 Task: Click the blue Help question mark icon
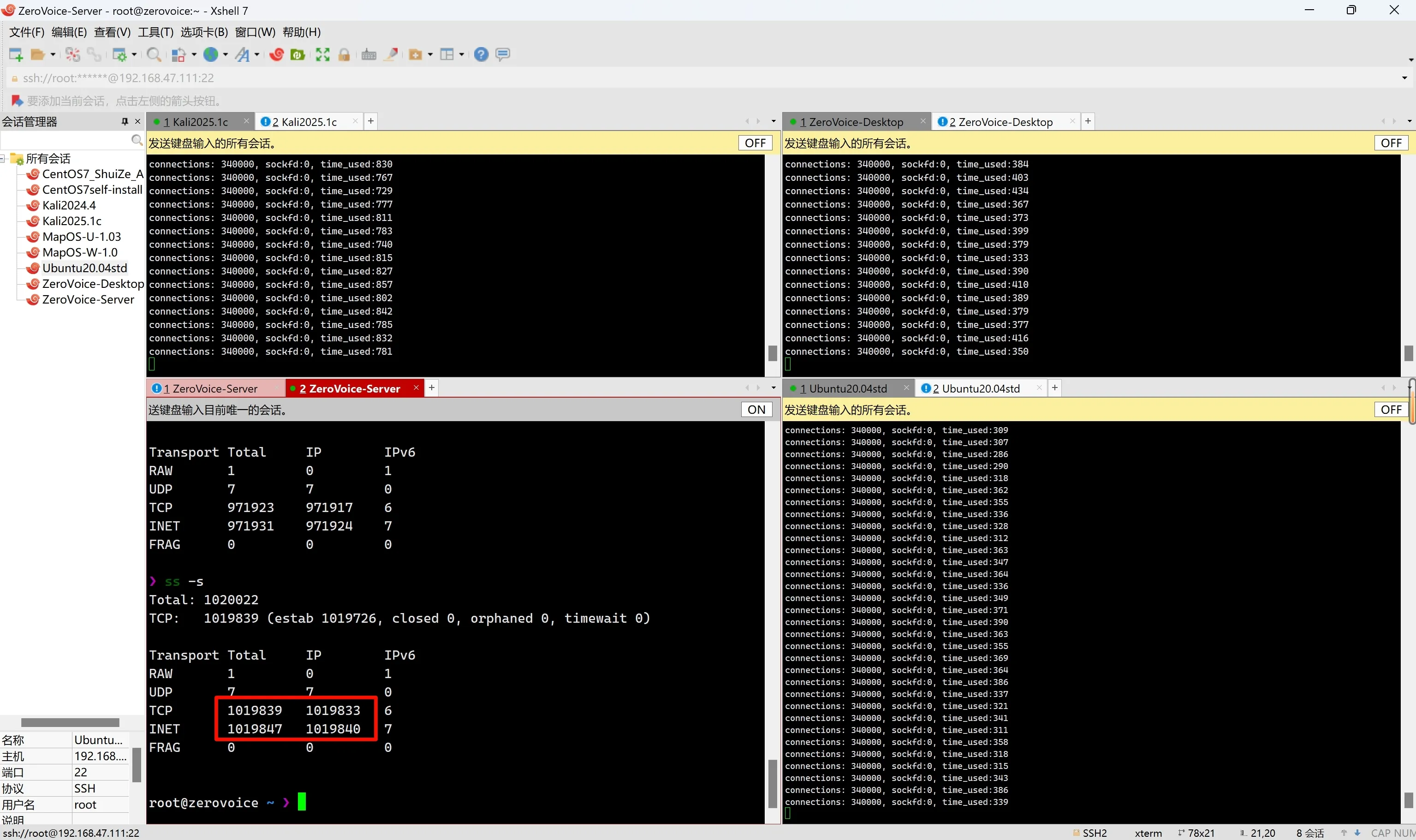pyautogui.click(x=481, y=54)
